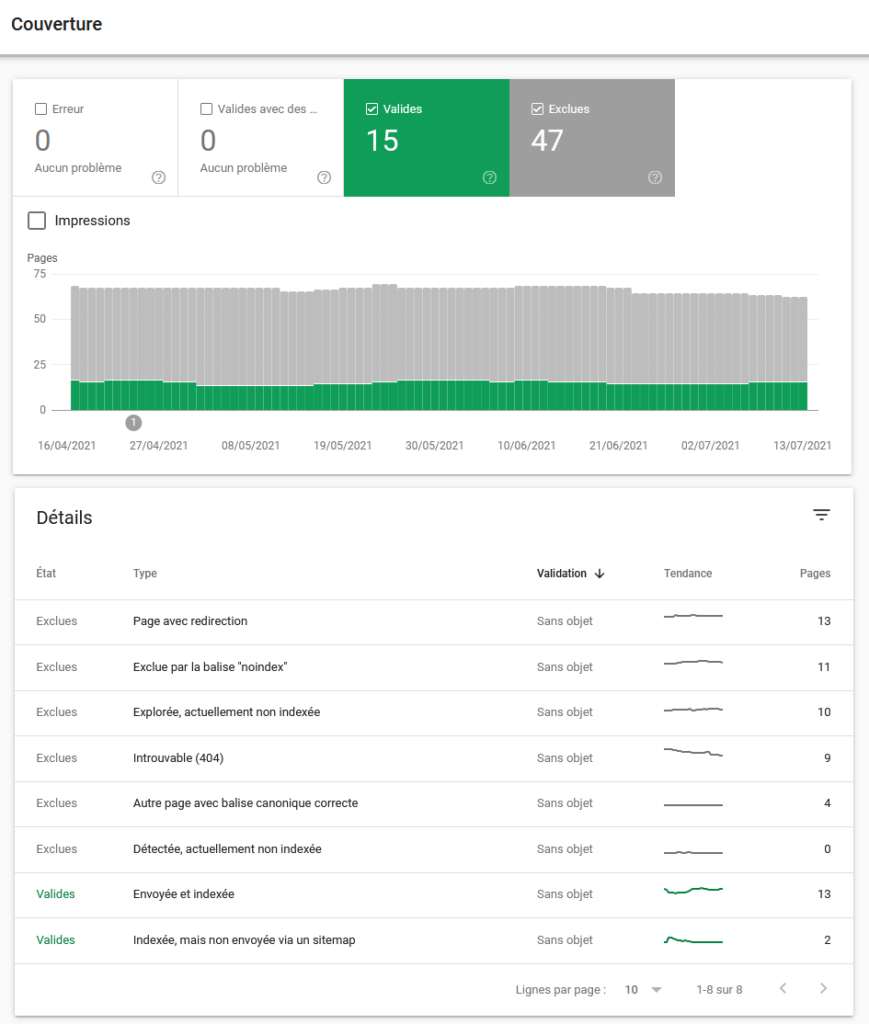Viewport: 869px width, 1024px height.
Task: Open the Envoyée et indexée row
Action: (183, 894)
